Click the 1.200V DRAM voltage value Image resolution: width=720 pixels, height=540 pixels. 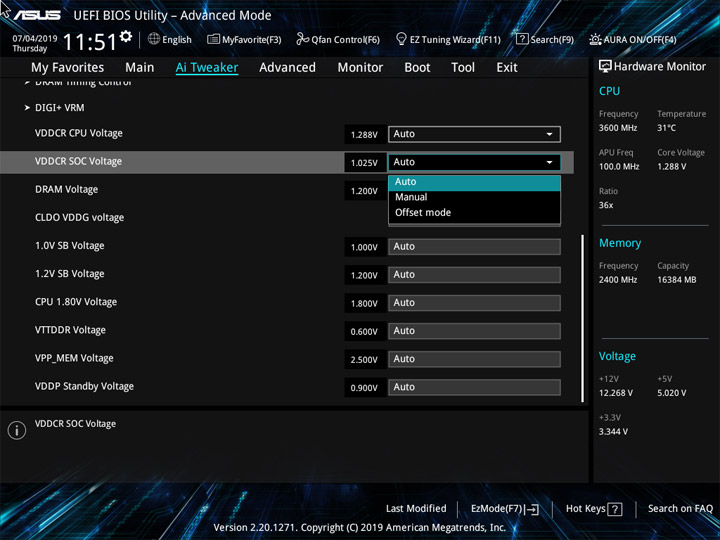[x=365, y=191]
